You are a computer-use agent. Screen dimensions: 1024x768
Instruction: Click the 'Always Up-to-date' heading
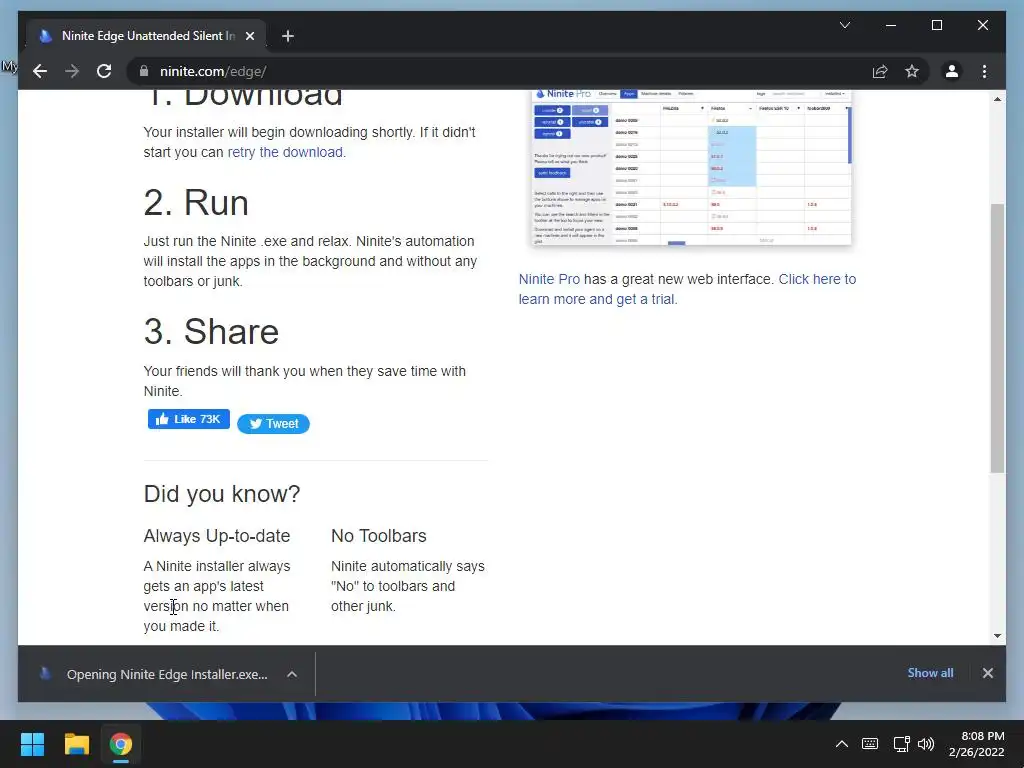216,536
